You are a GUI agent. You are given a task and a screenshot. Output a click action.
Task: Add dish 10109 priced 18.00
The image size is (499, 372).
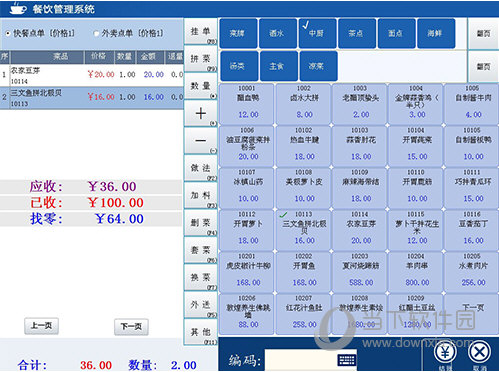pos(360,188)
